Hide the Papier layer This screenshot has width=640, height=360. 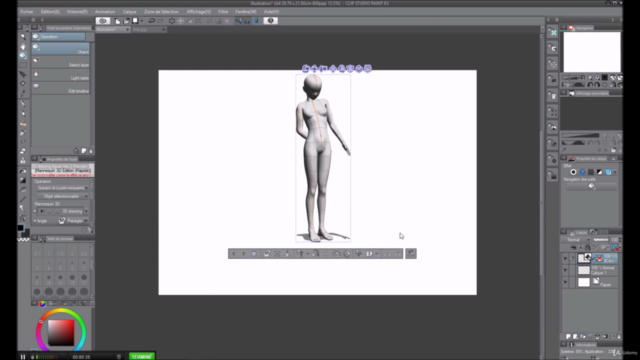point(565,282)
